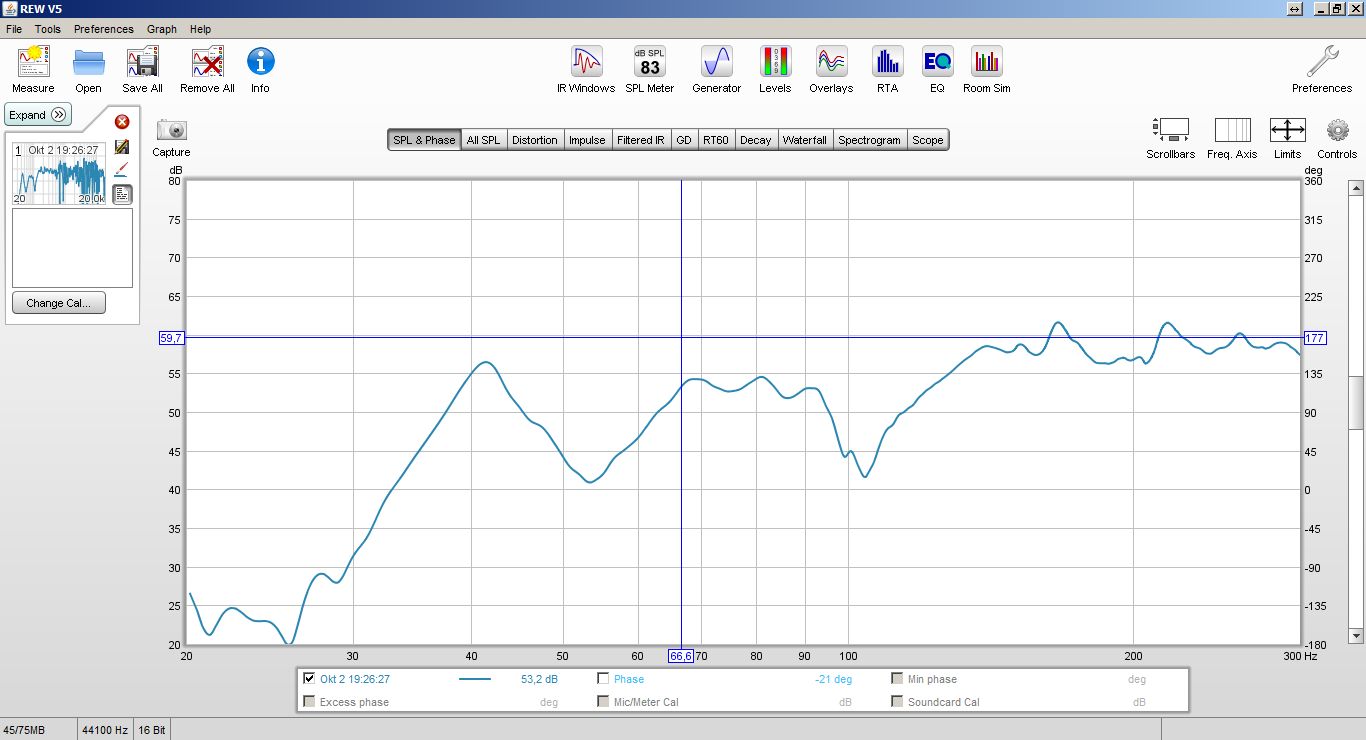The height and width of the screenshot is (740, 1366).
Task: Switch to the All SPL tab
Action: click(483, 140)
